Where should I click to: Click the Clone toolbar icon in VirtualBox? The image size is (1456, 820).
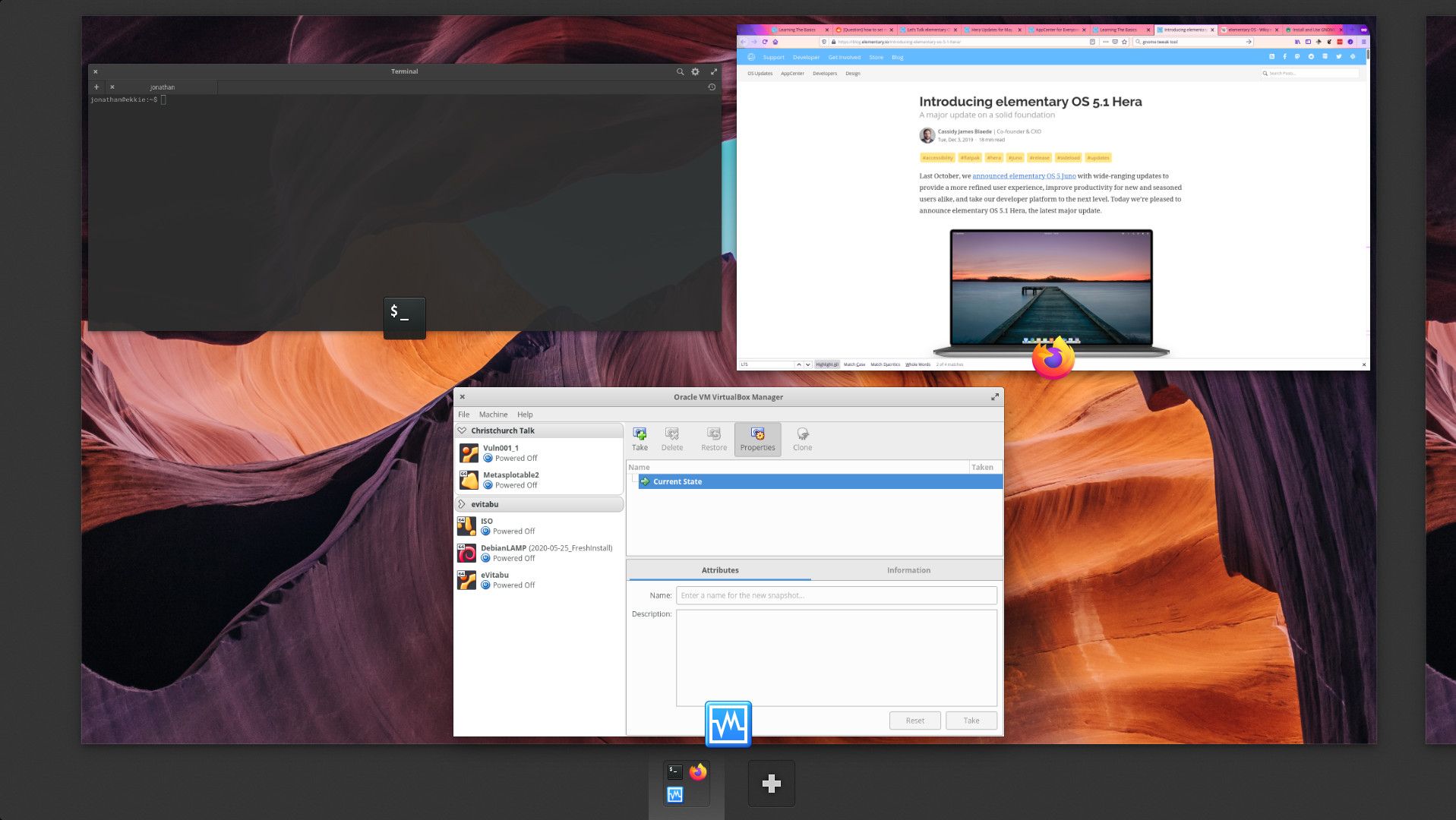click(802, 434)
